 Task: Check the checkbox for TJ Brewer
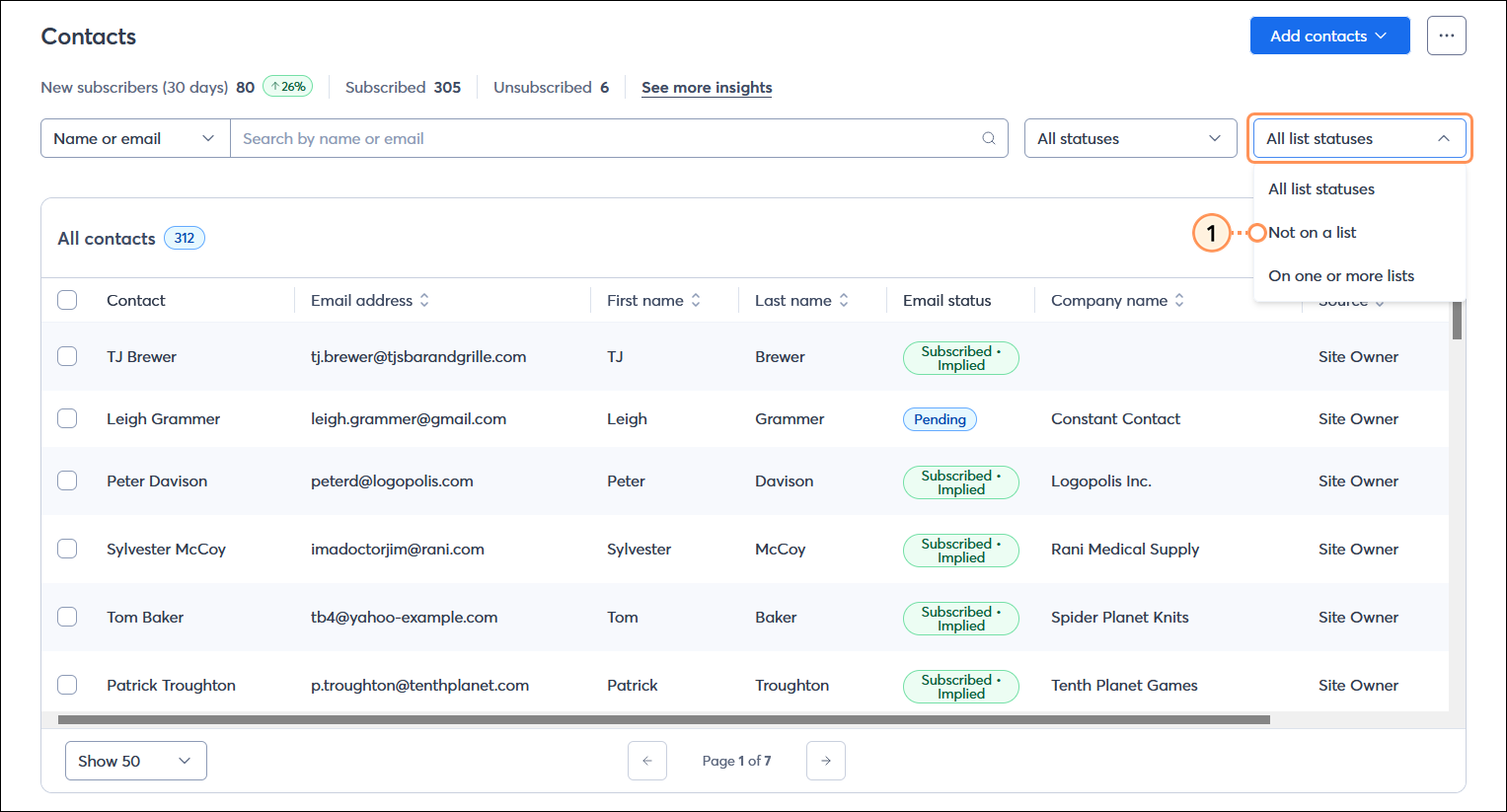click(66, 355)
